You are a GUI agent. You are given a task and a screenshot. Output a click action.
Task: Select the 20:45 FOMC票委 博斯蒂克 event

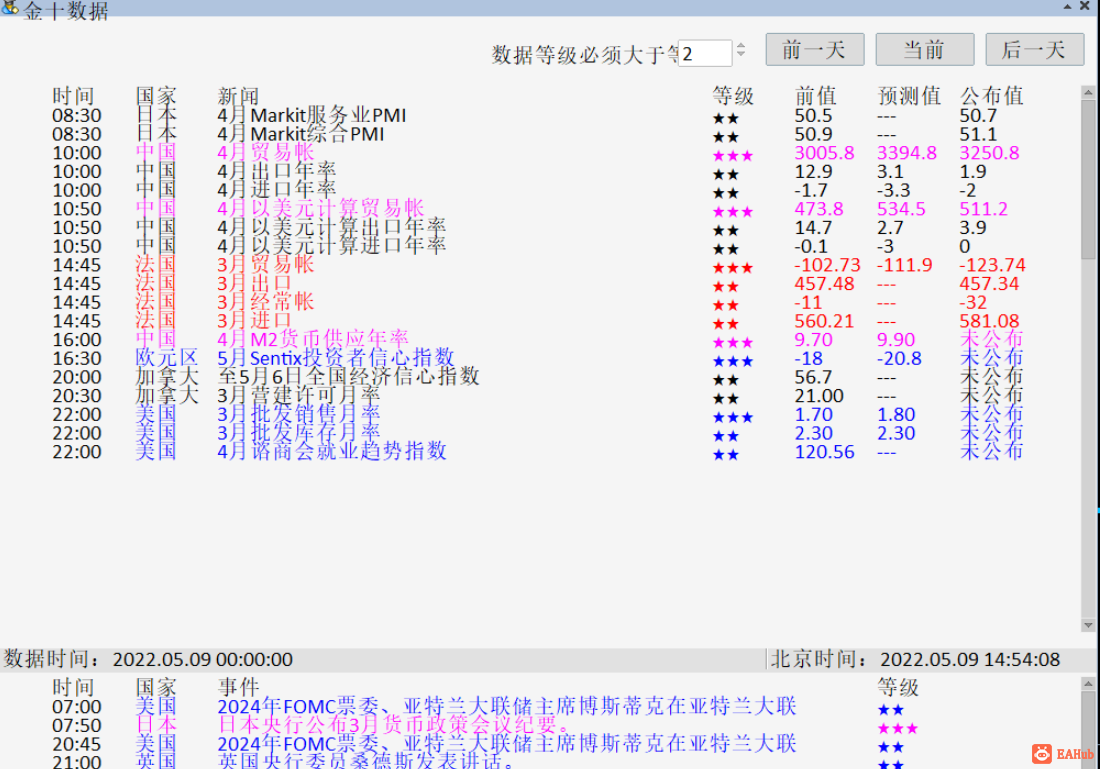click(485, 744)
